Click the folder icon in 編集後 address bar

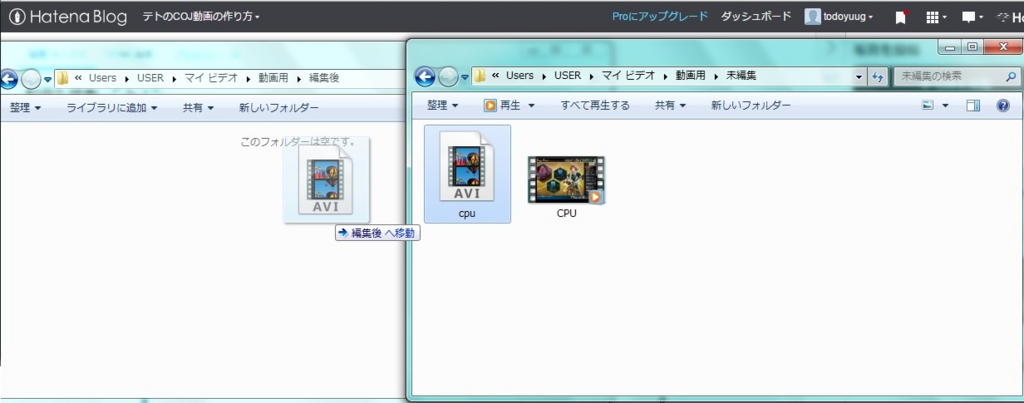coord(63,78)
